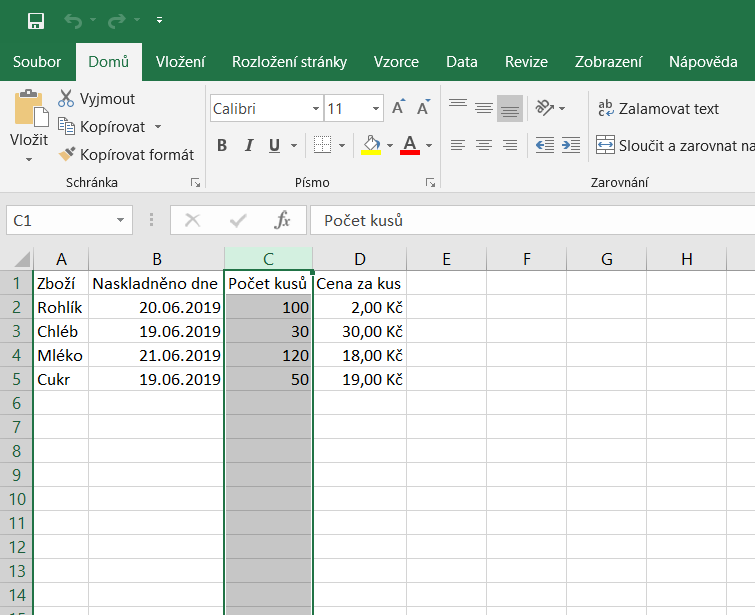755x615 pixels.
Task: Expand fill color dropdown arrow
Action: pyautogui.click(x=390, y=145)
